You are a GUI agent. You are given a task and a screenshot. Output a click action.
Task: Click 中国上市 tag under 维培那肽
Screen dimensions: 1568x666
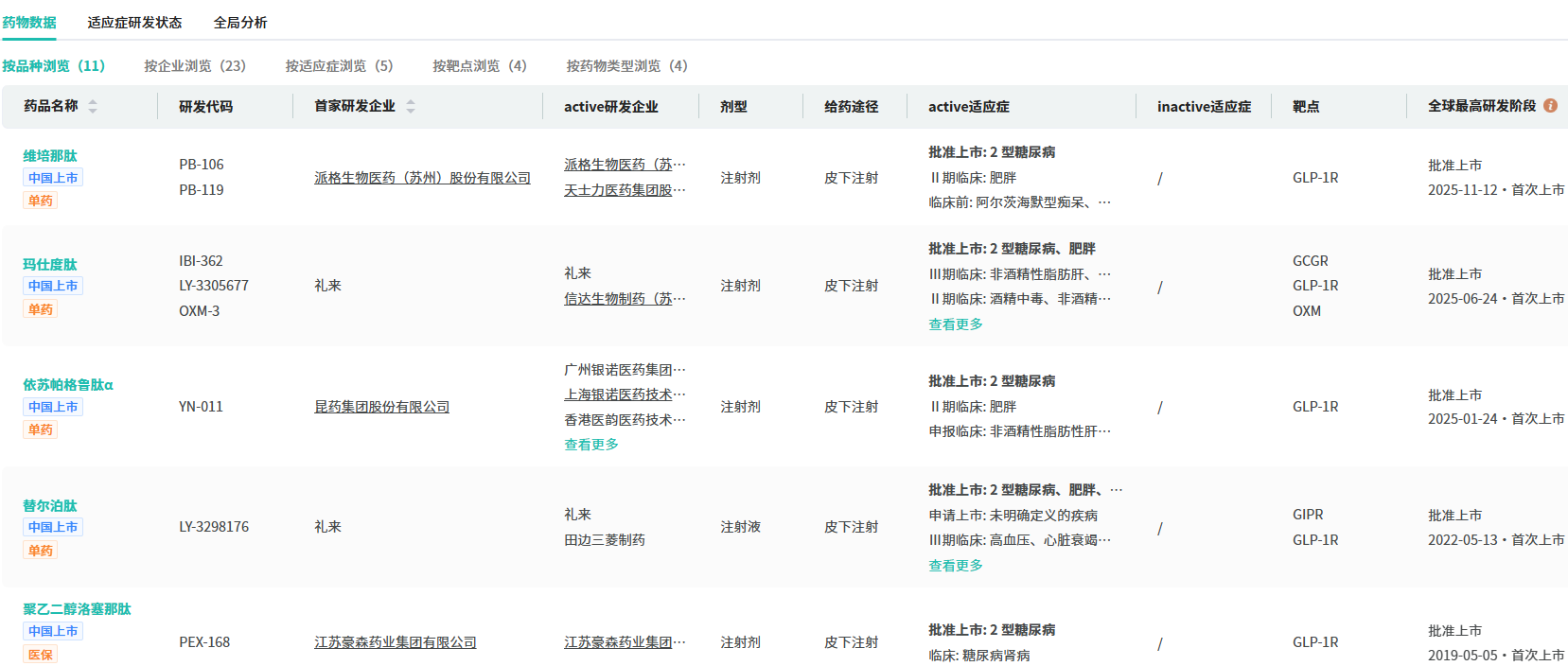(x=53, y=178)
